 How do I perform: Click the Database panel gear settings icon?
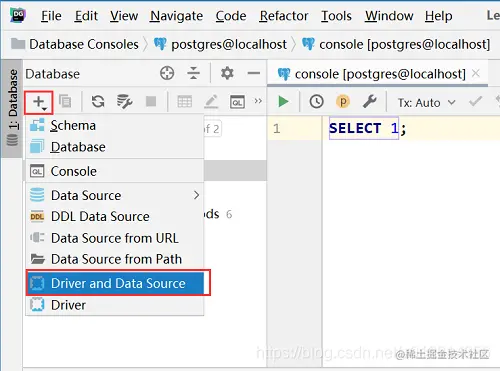[x=227, y=73]
